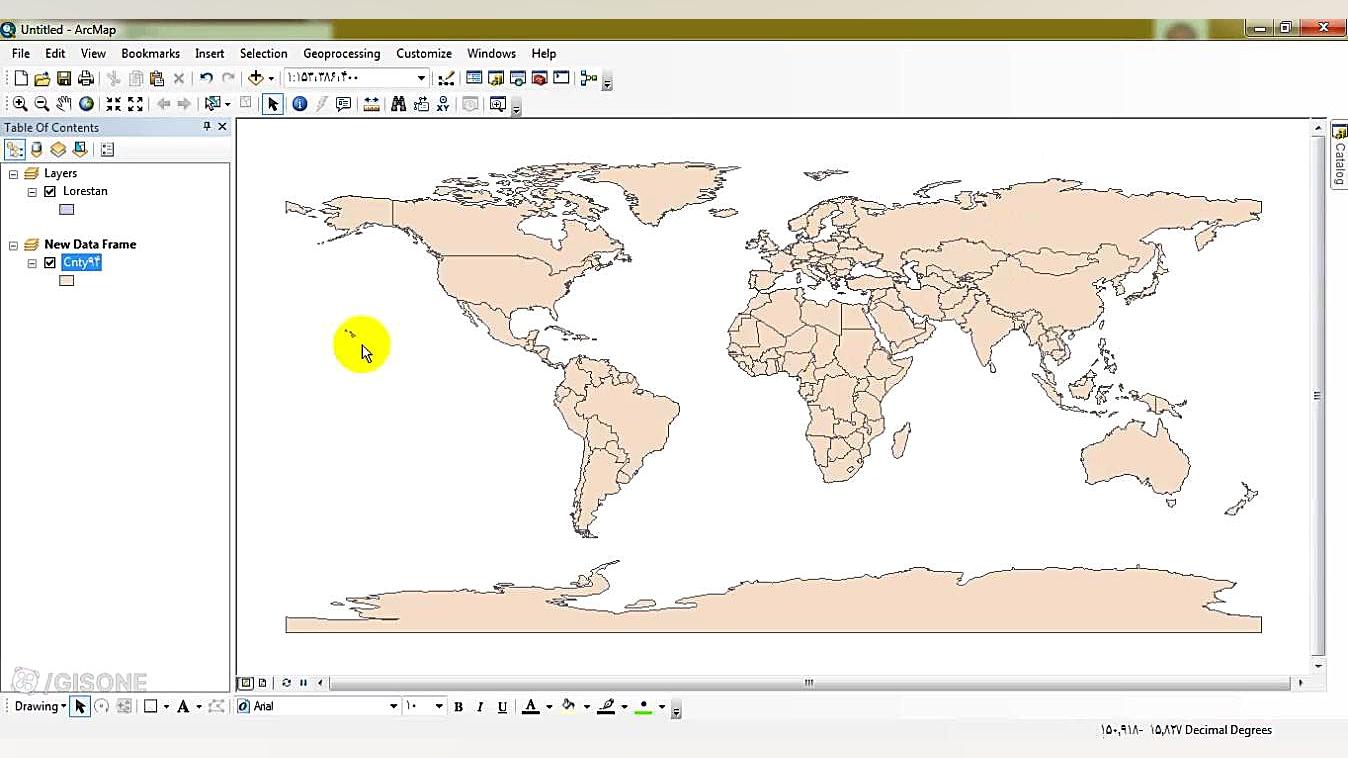Open the Geoprocessing menu

pos(341,53)
